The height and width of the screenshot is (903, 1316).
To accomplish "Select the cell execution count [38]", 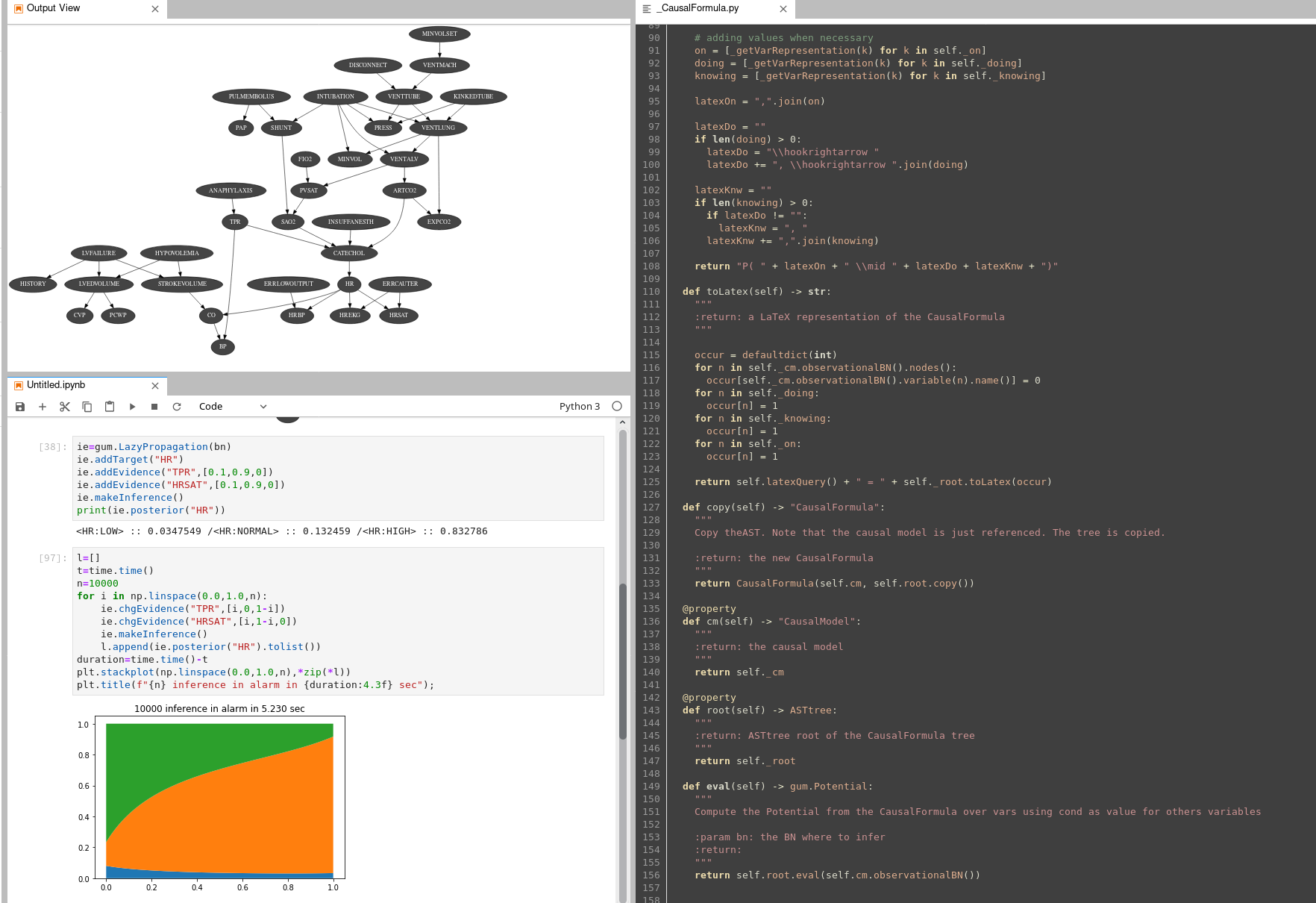I will pyautogui.click(x=51, y=446).
